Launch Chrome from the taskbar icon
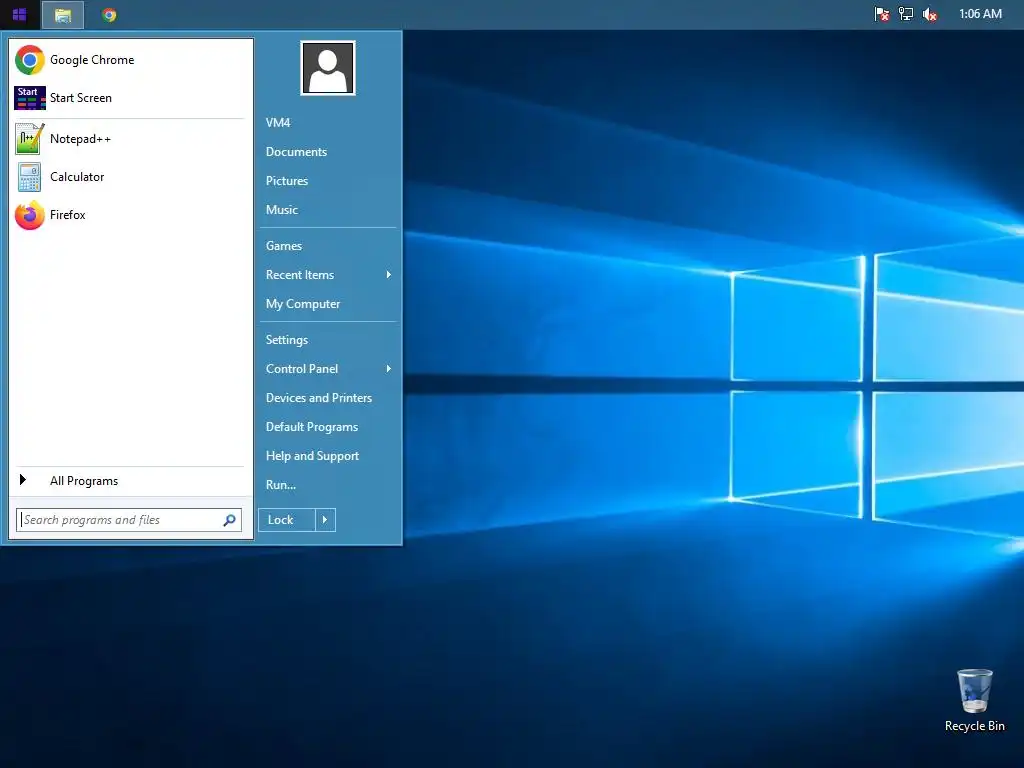 (x=109, y=14)
